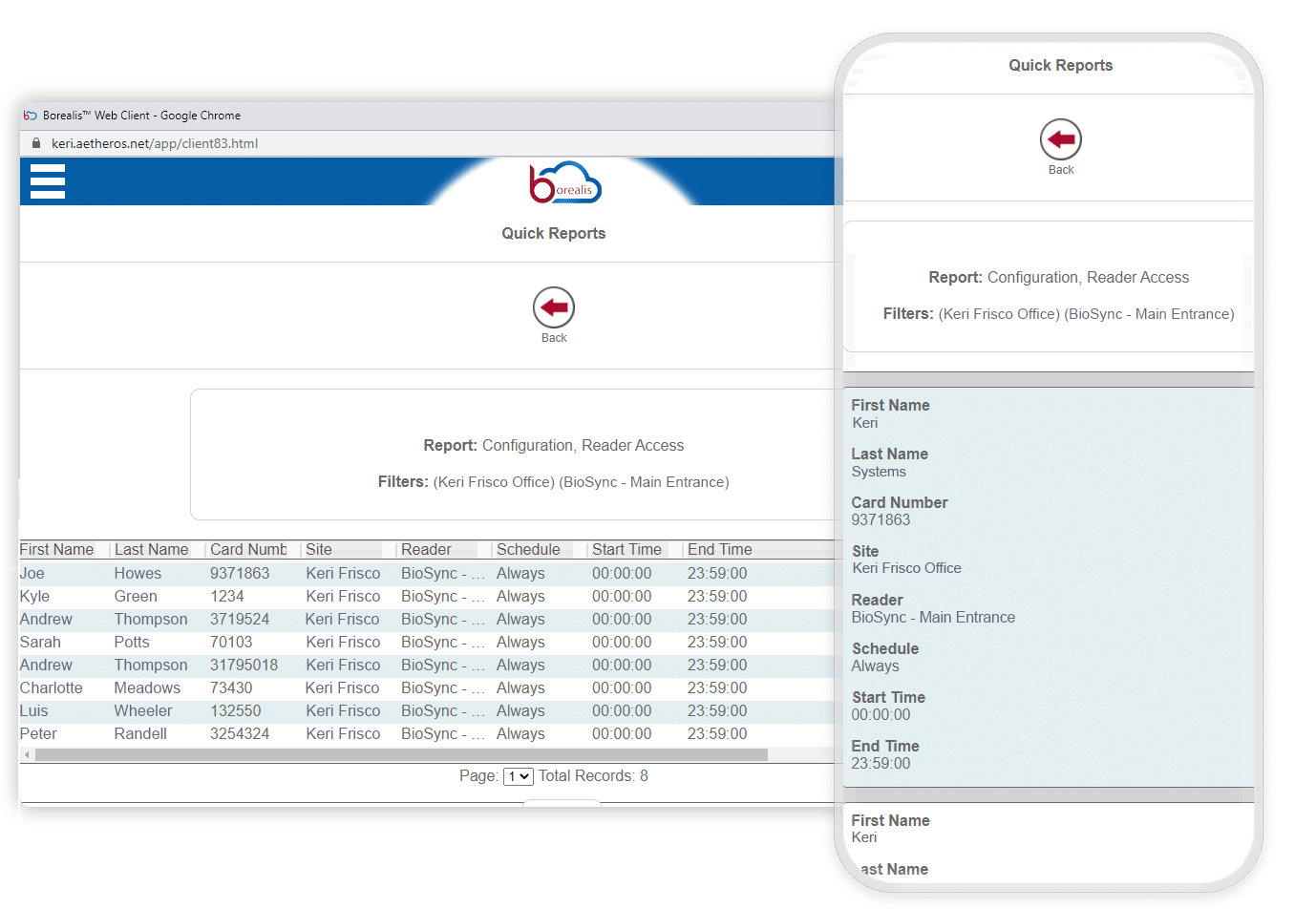Sort by Schedule column header

[528, 550]
